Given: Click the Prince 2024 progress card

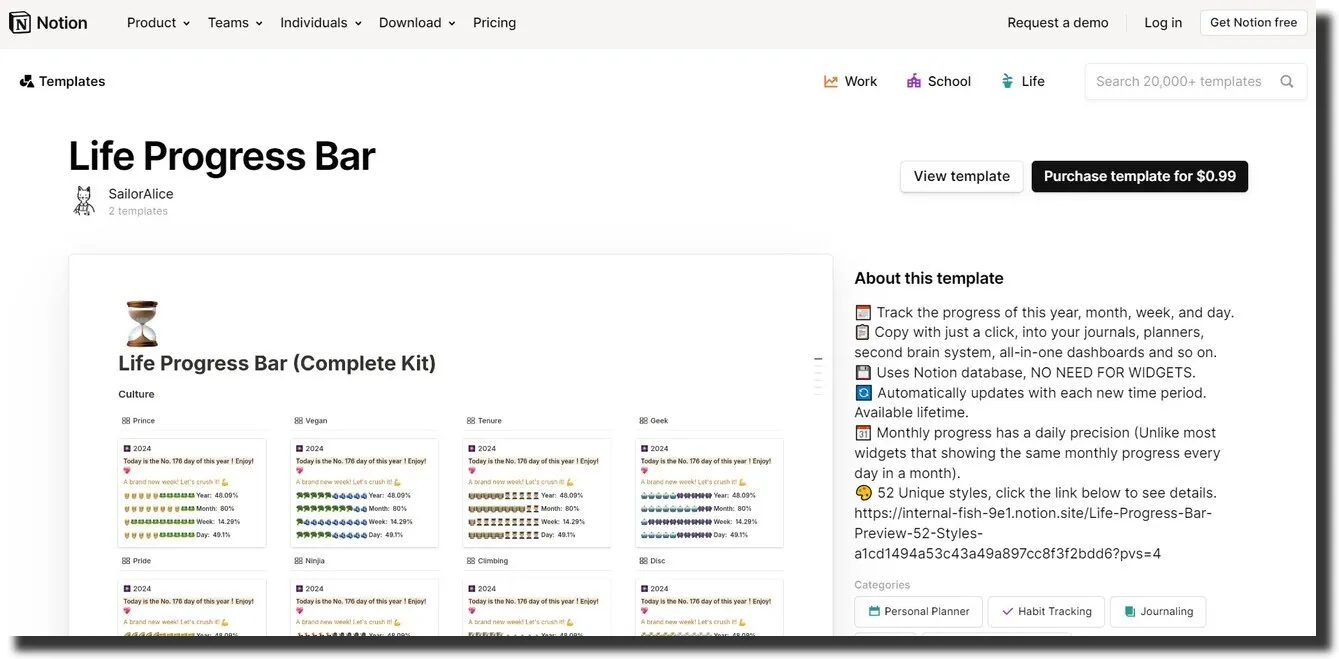Looking at the screenshot, I should (x=192, y=492).
